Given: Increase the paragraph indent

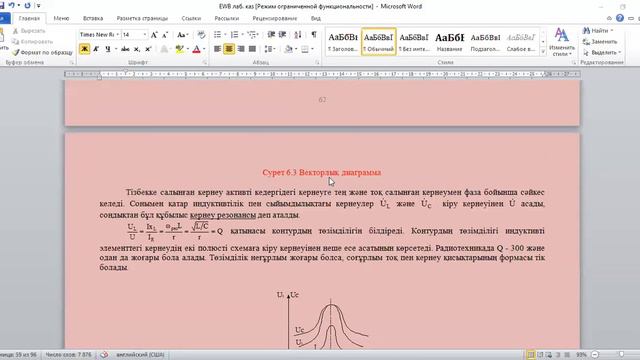Looking at the screenshot, I should click(282, 35).
